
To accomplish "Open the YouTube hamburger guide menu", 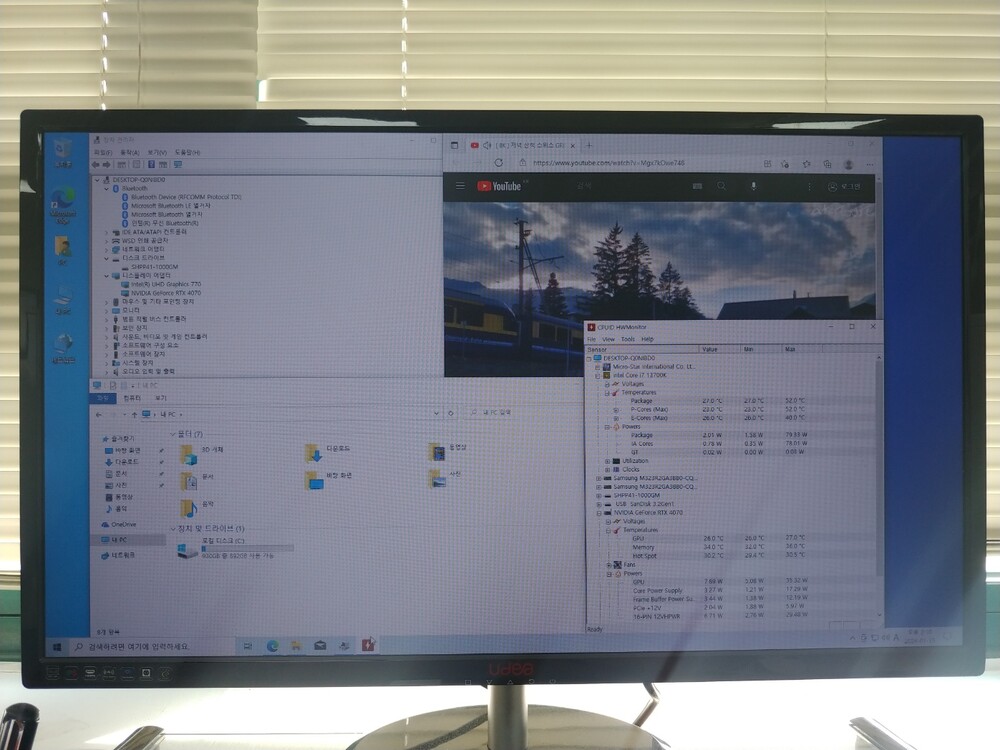I will [x=460, y=186].
